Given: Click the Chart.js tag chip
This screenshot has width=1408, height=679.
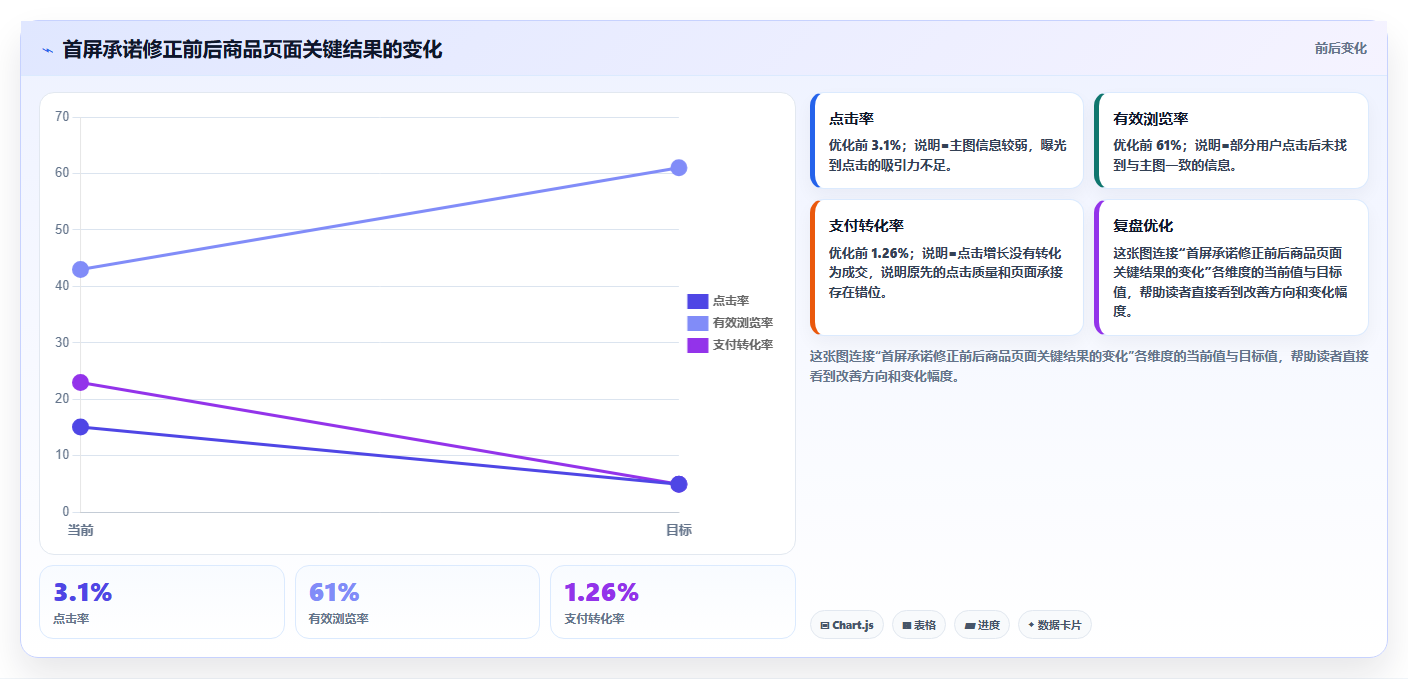Looking at the screenshot, I should (x=847, y=625).
